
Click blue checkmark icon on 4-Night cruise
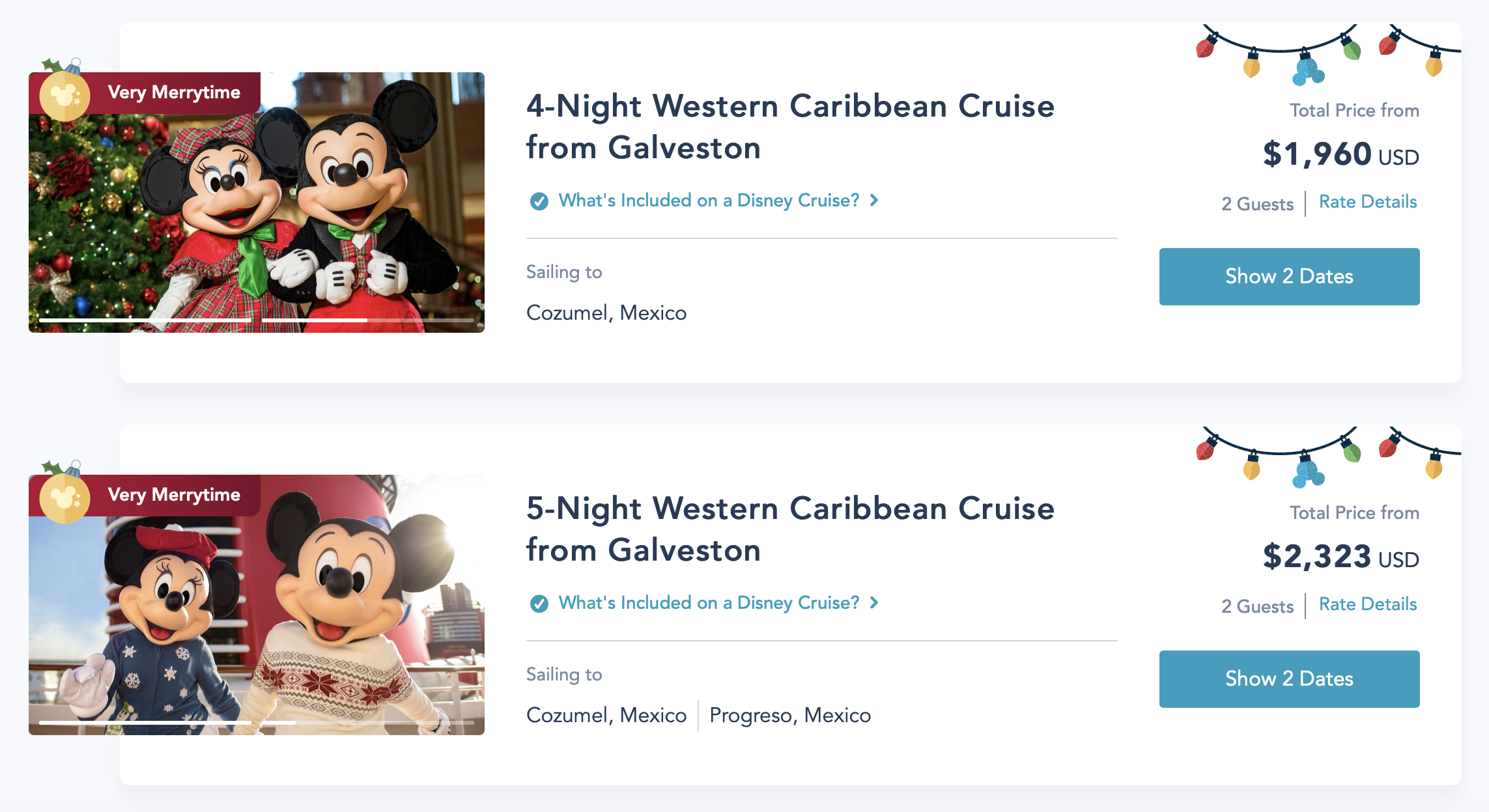coord(539,201)
